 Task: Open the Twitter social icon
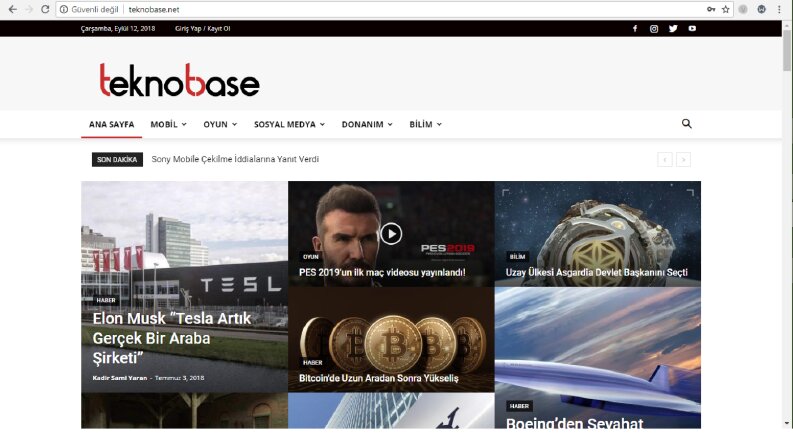[x=673, y=29]
